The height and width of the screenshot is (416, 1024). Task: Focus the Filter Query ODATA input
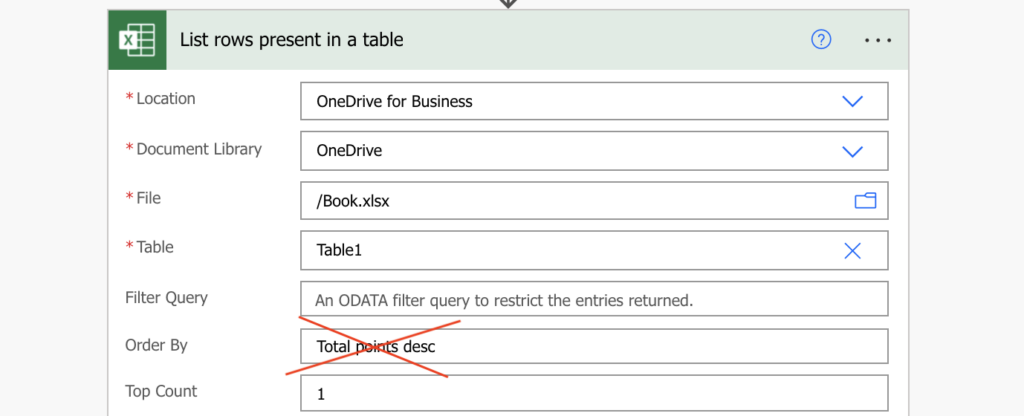point(594,299)
